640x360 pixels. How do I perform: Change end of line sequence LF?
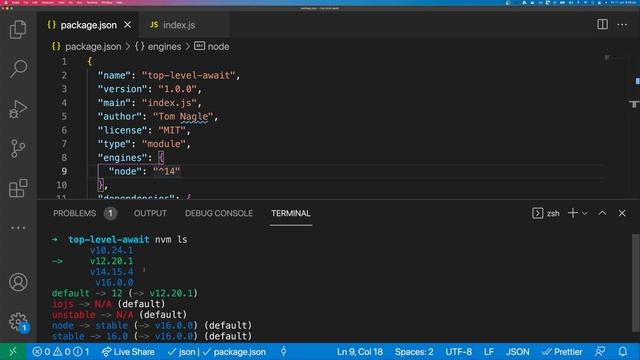point(489,351)
